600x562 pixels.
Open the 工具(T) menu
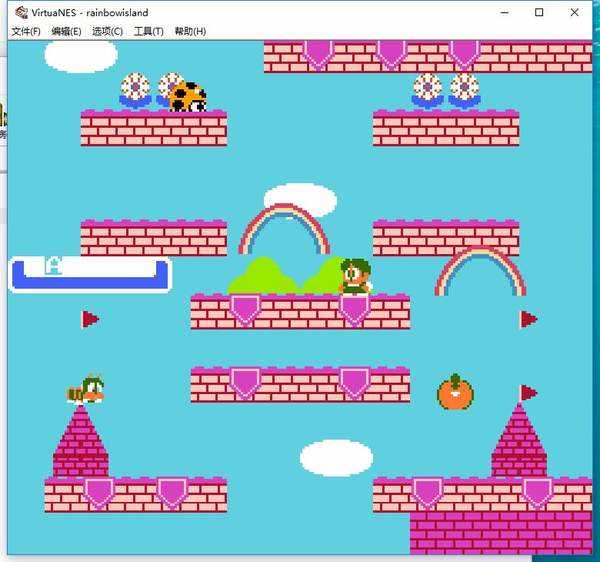(148, 31)
